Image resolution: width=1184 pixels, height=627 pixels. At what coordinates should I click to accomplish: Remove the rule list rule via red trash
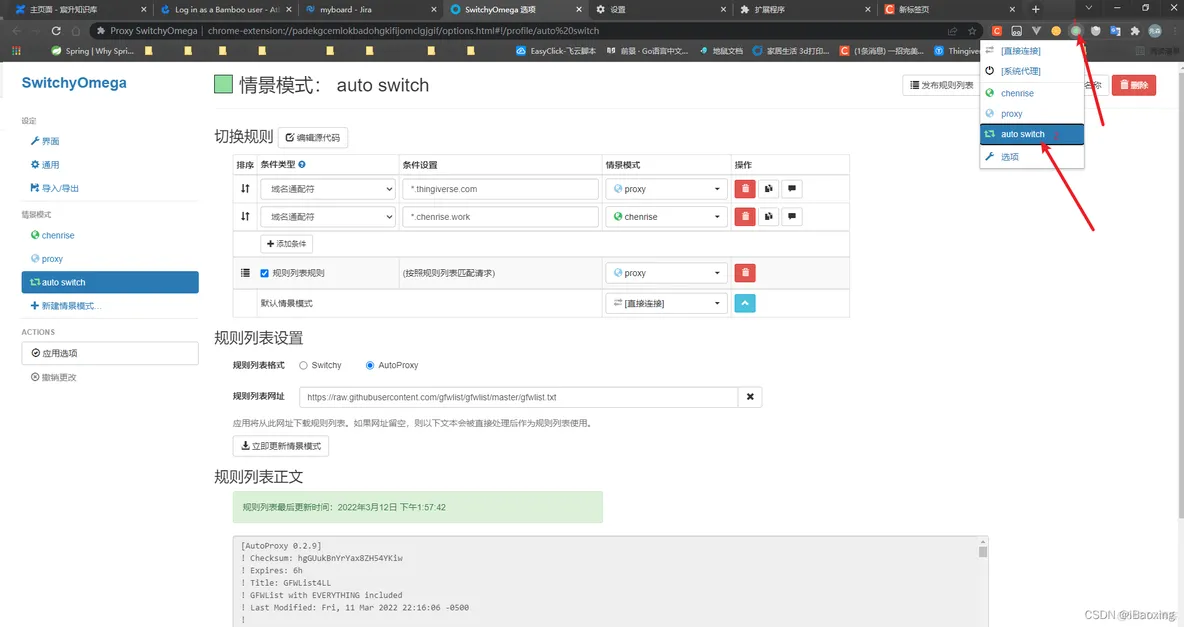(745, 273)
